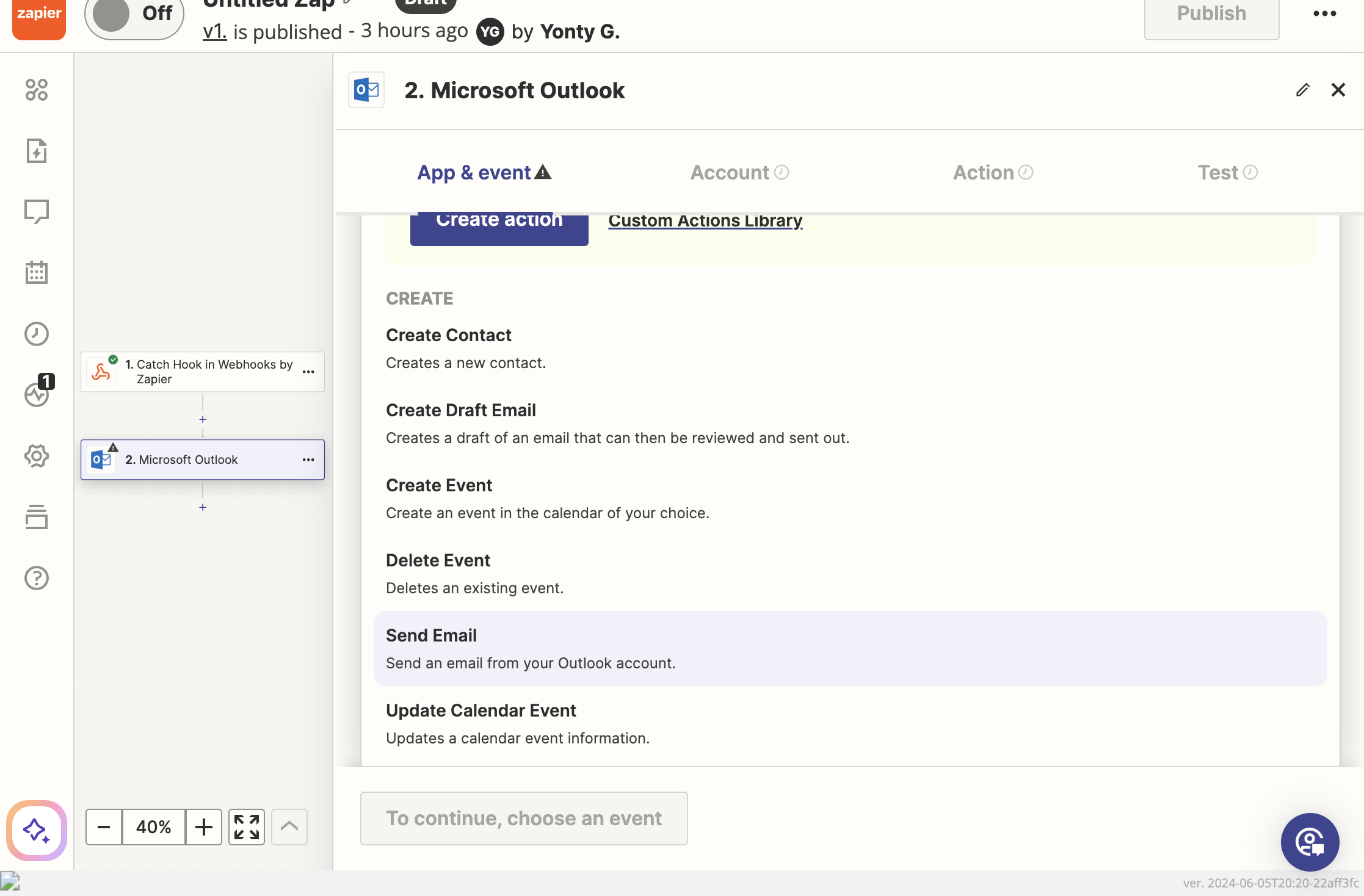Choose the Update Calendar Event option

coord(850,724)
